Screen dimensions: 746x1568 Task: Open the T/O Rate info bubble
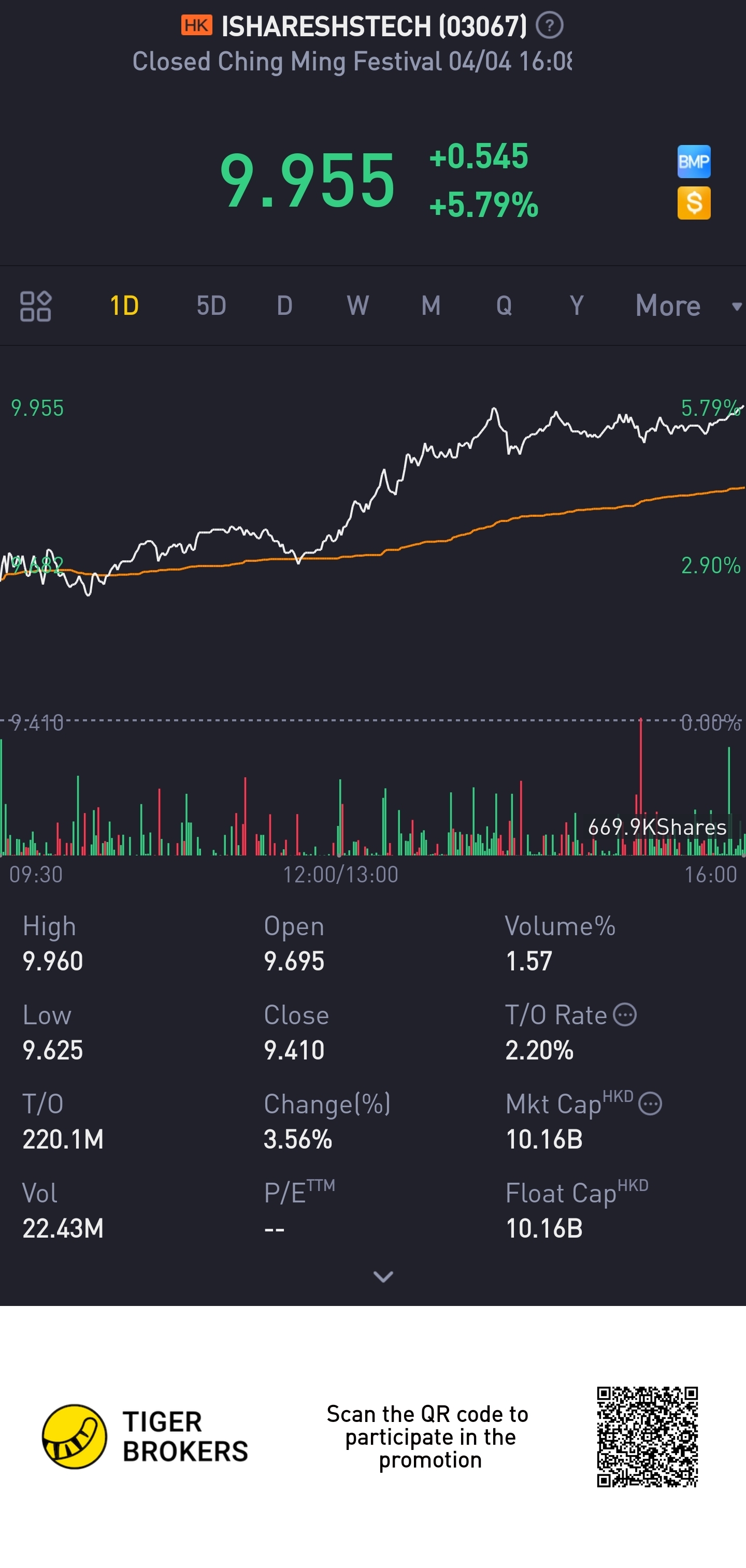625,1015
